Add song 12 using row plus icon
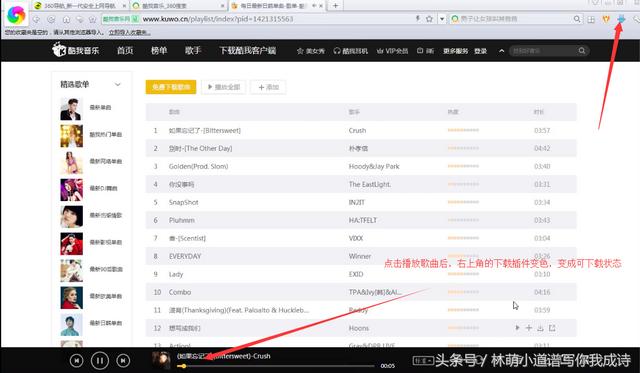The height and width of the screenshot is (373, 640). 529,328
